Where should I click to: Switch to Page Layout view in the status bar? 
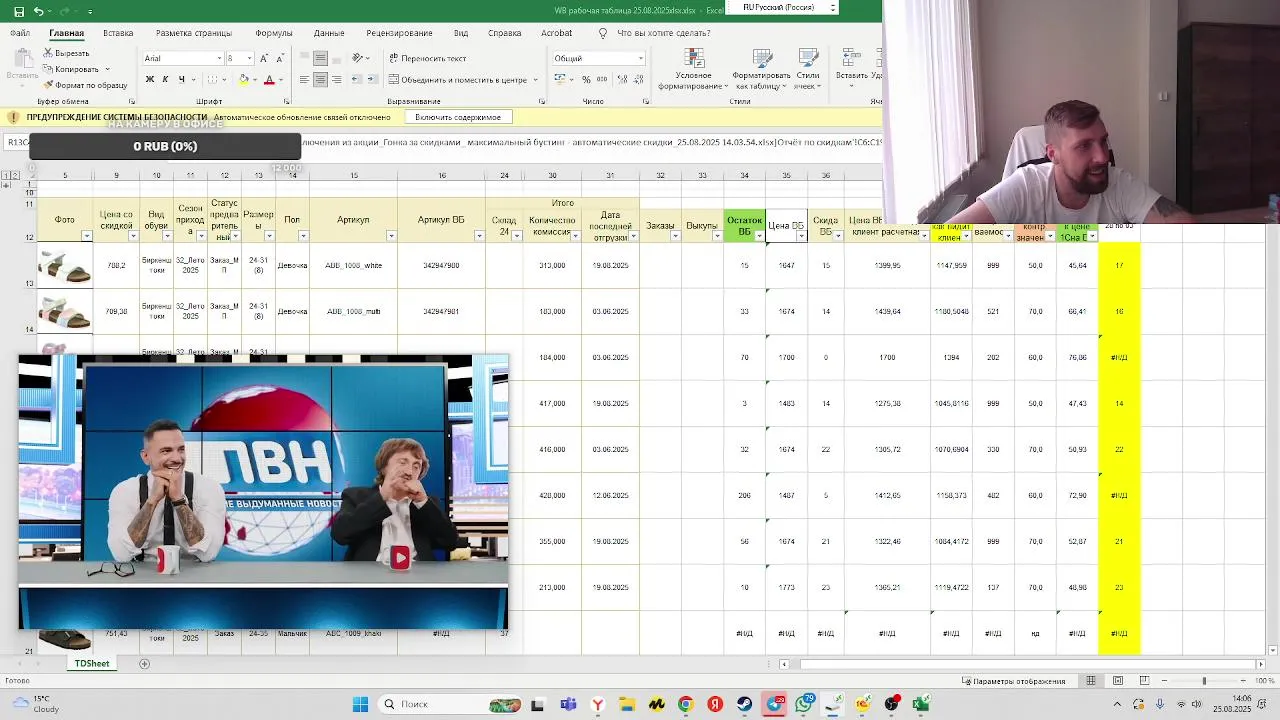coord(1118,681)
